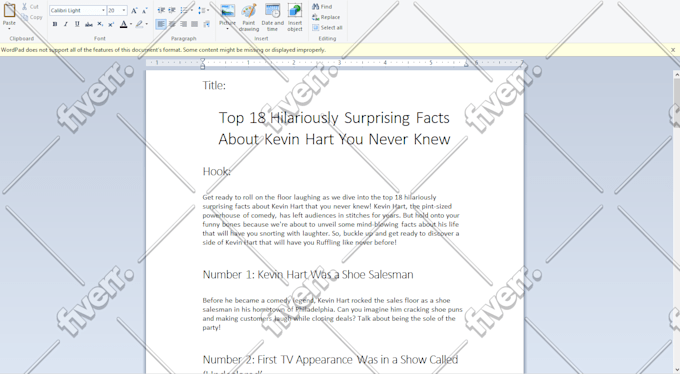Click the Increase indent icon
The width and height of the screenshot is (680, 374).
tap(172, 10)
